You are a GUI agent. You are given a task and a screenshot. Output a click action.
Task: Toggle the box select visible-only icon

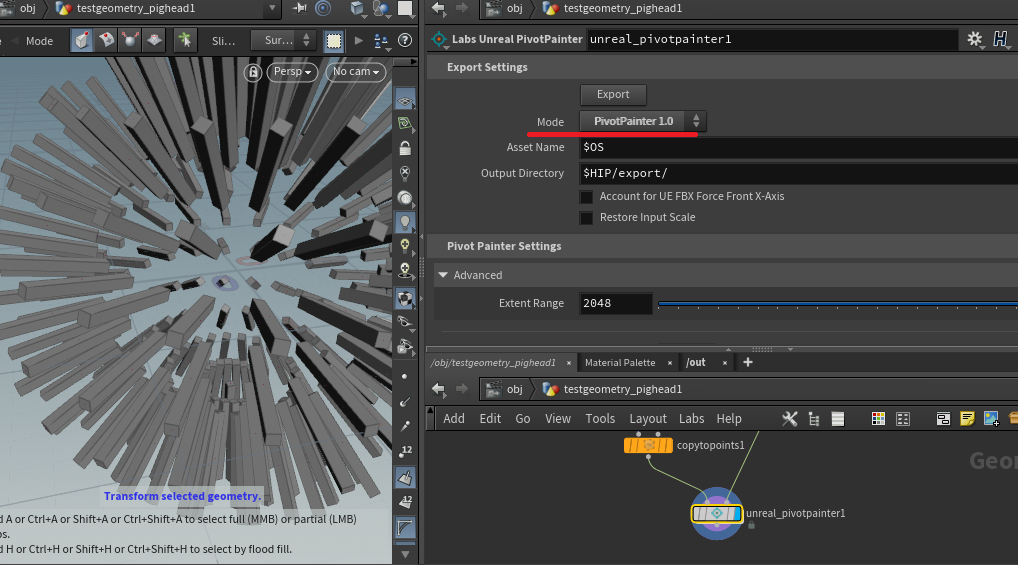[x=334, y=41]
